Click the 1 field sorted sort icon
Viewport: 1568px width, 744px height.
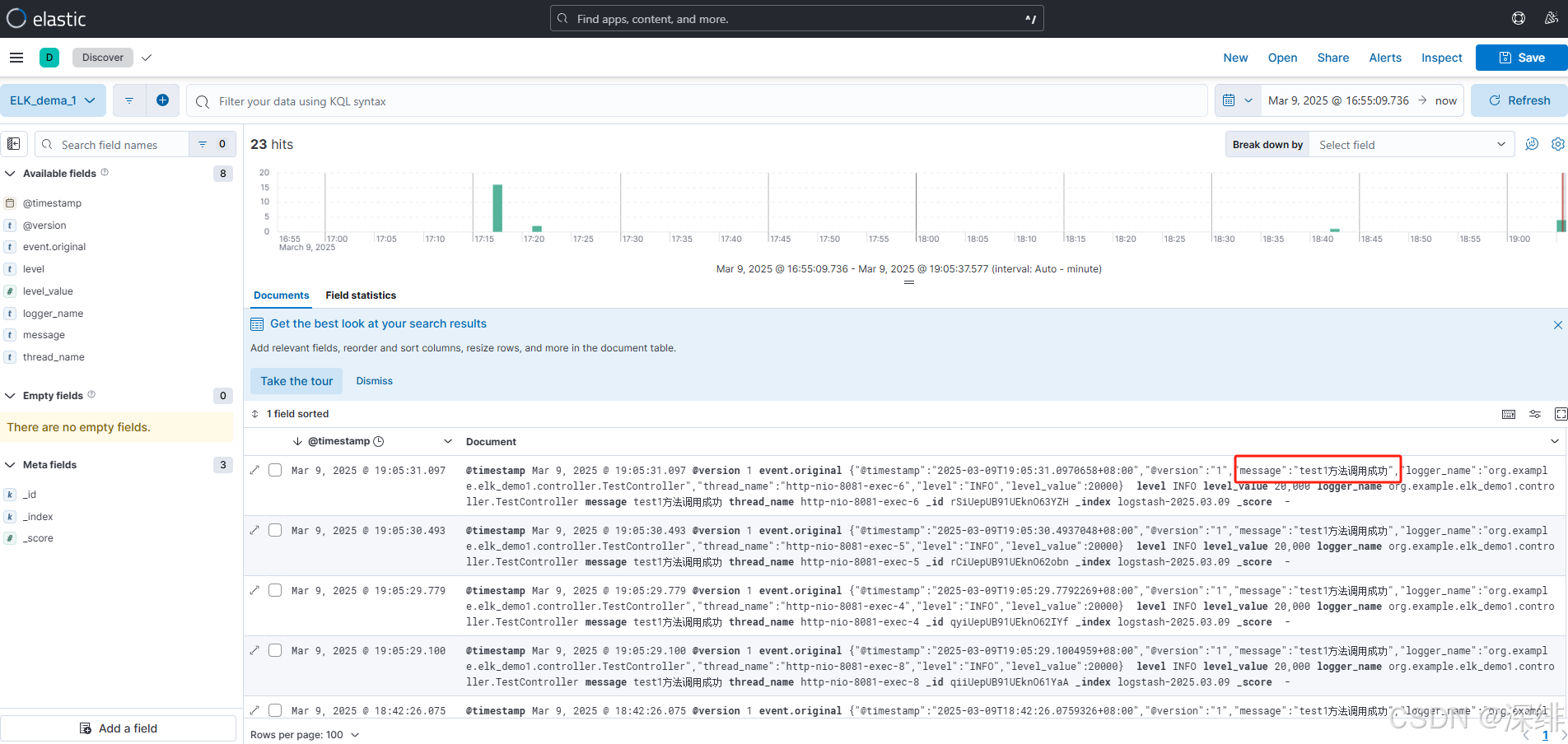[x=255, y=414]
